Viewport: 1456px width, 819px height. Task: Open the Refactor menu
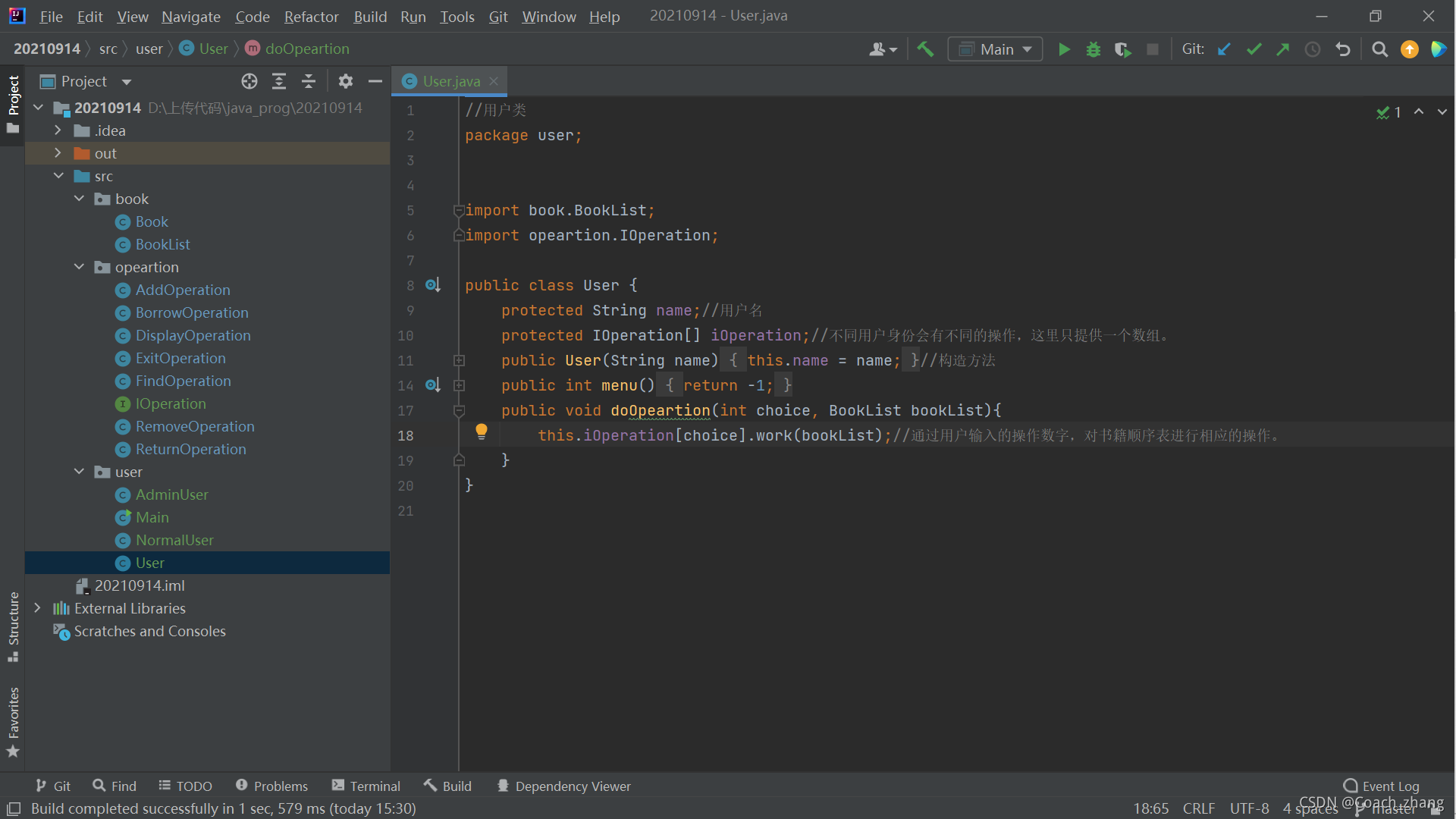click(311, 16)
